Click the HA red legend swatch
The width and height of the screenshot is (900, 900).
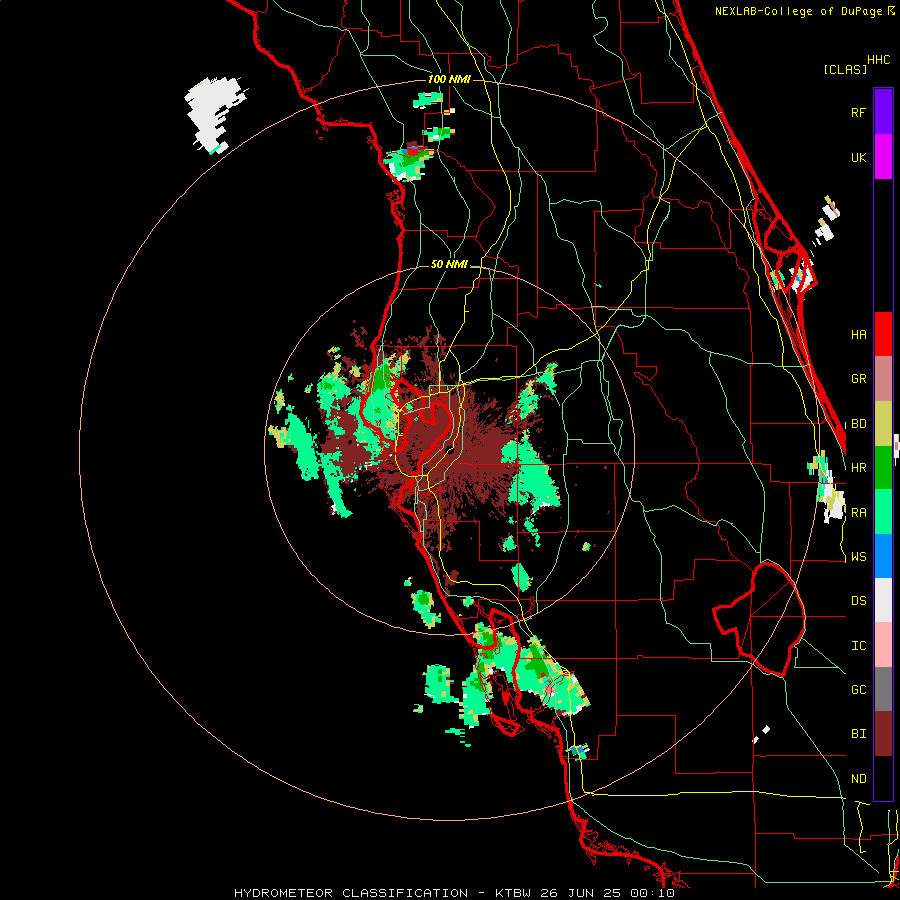(x=883, y=334)
